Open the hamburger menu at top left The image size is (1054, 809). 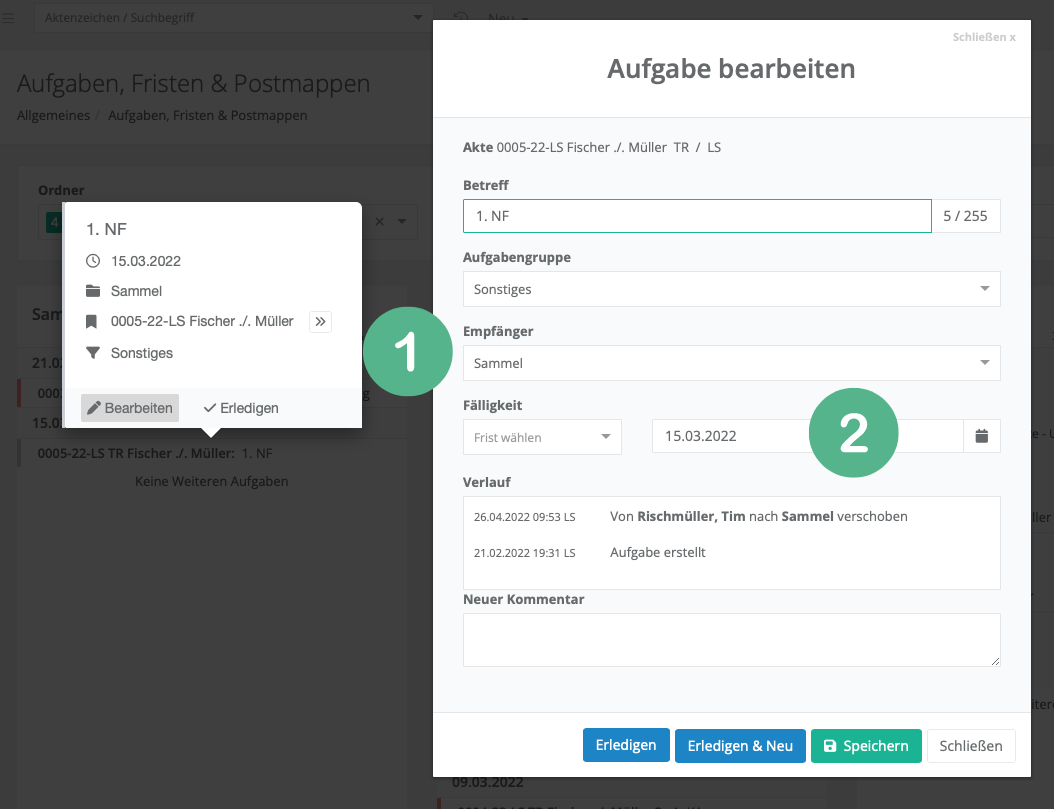pos(9,17)
